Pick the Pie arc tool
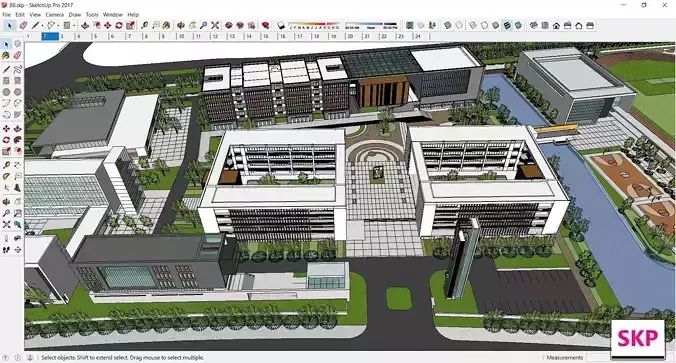676x363 pixels. pos(17,115)
